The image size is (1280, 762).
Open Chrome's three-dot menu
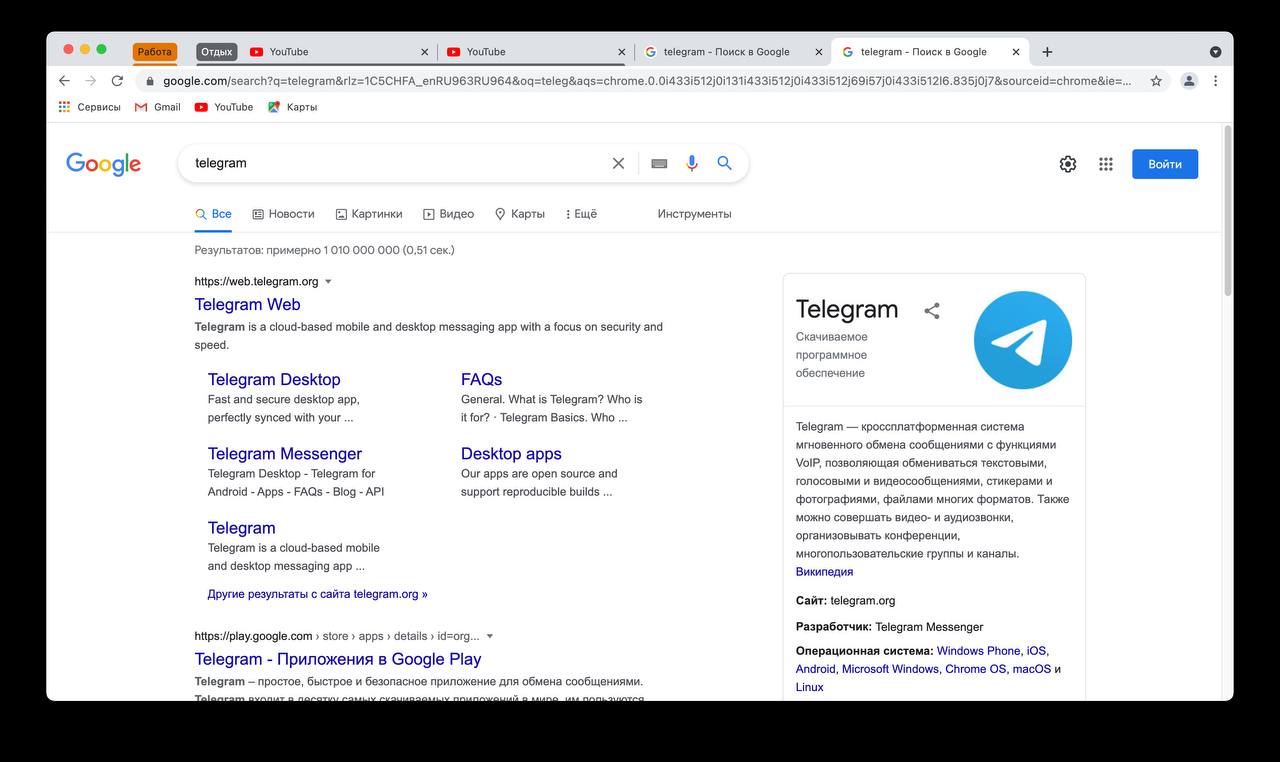click(x=1216, y=81)
